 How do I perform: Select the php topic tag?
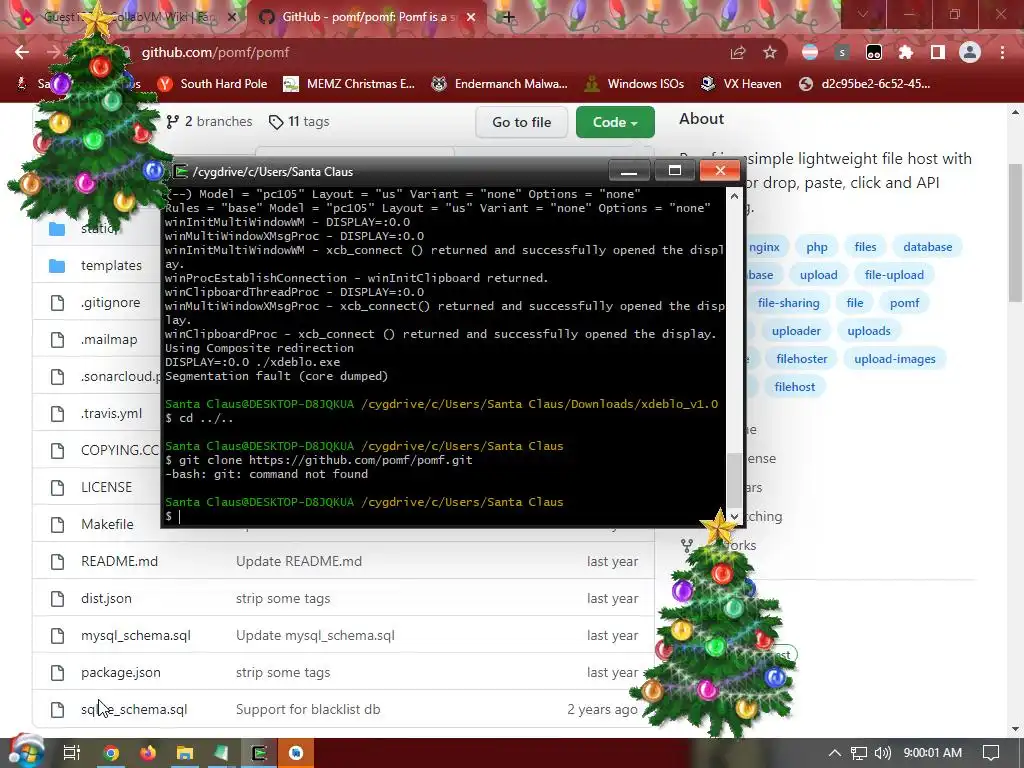(817, 247)
